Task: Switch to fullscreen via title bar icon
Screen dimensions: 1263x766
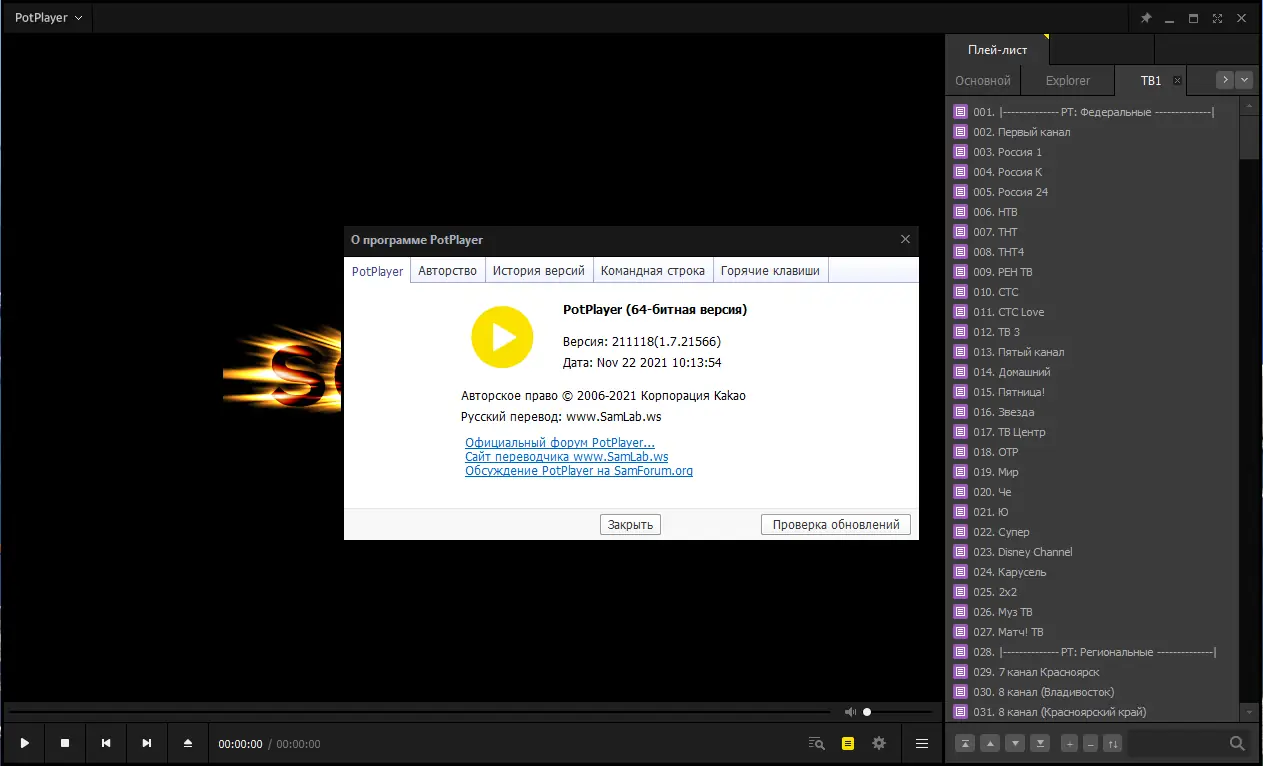Action: pos(1217,18)
